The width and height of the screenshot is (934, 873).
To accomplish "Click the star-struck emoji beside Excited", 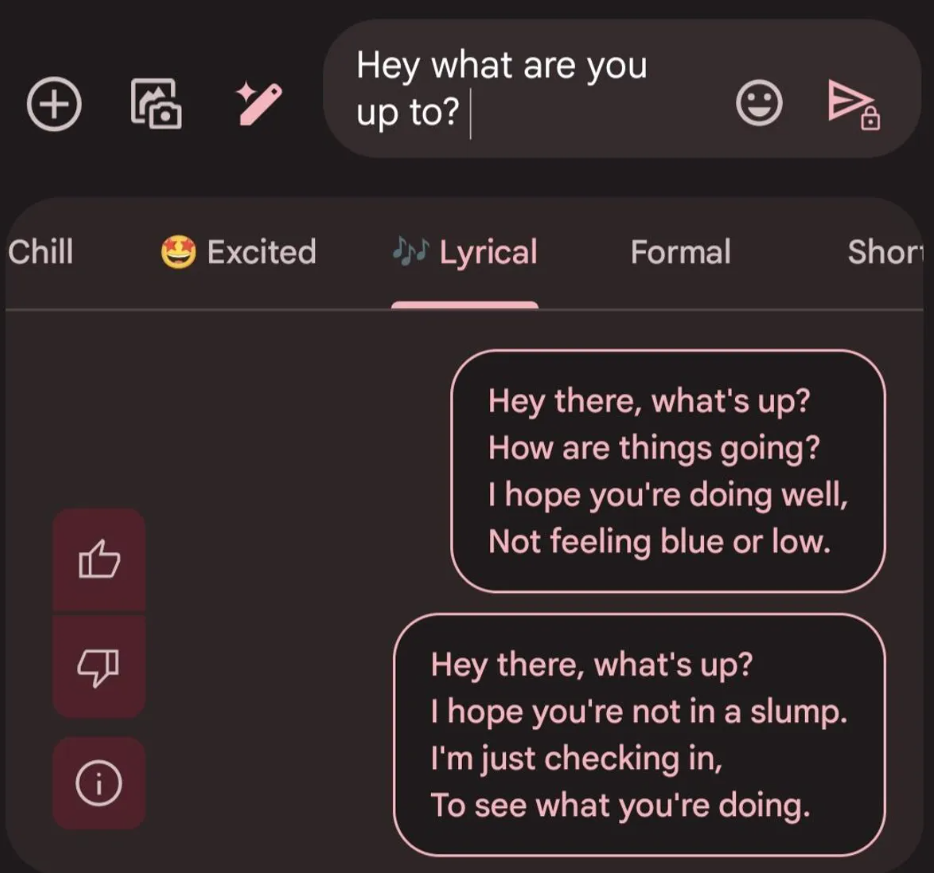I will click(178, 253).
